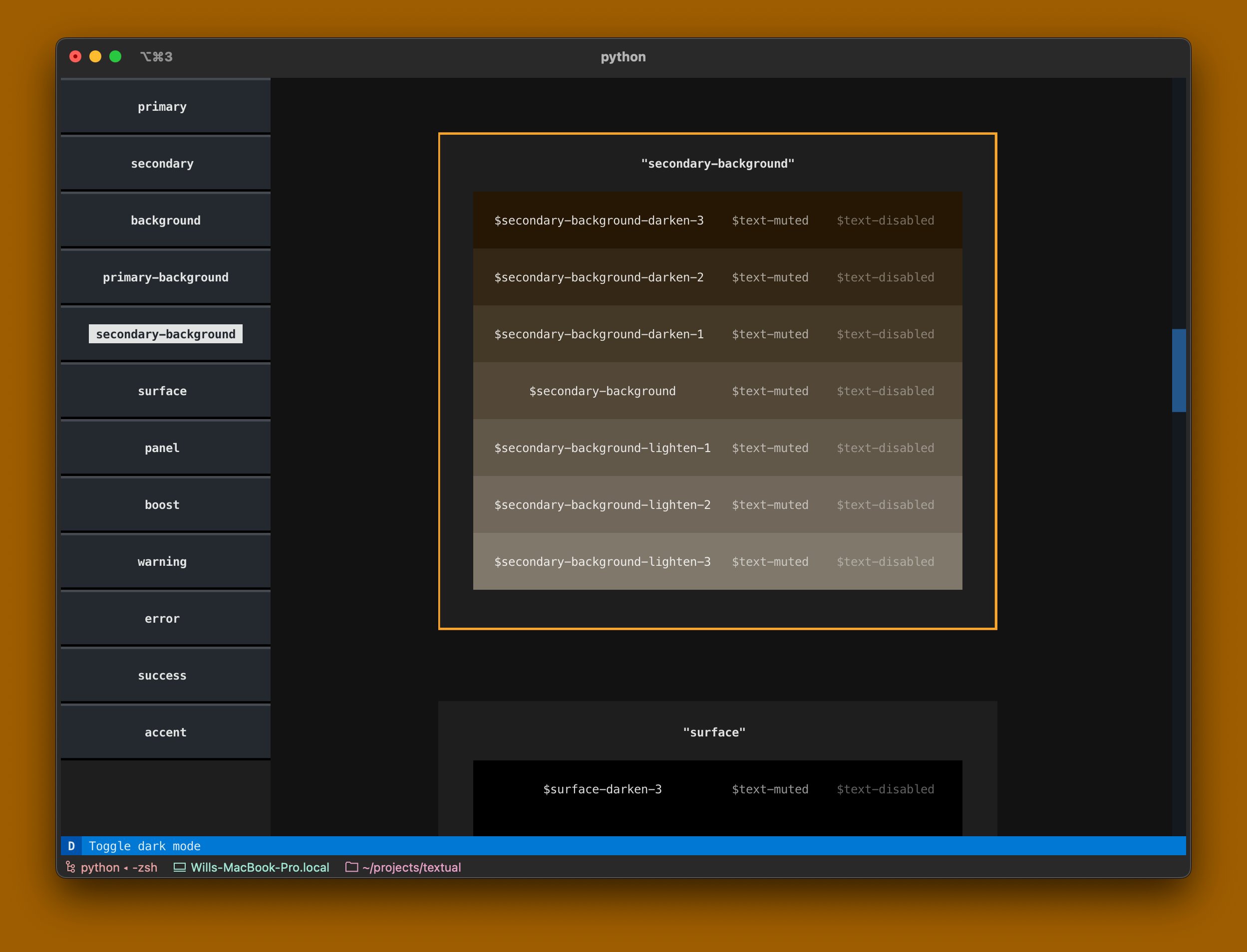Image resolution: width=1247 pixels, height=952 pixels.
Task: Show the accent color shades
Action: click(x=166, y=732)
